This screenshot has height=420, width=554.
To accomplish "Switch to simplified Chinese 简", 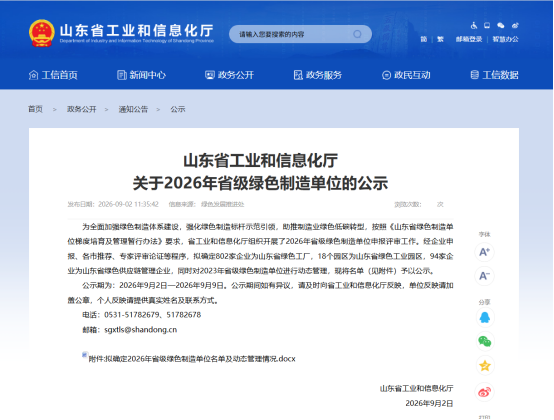I will 424,39.
